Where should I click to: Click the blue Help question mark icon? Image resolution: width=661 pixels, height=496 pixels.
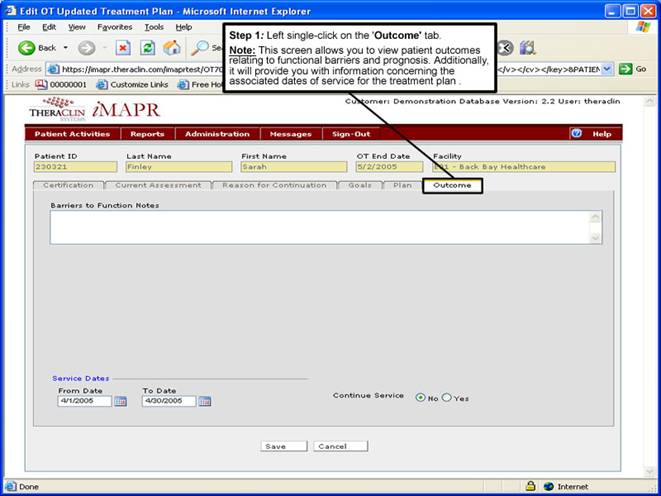(576, 133)
